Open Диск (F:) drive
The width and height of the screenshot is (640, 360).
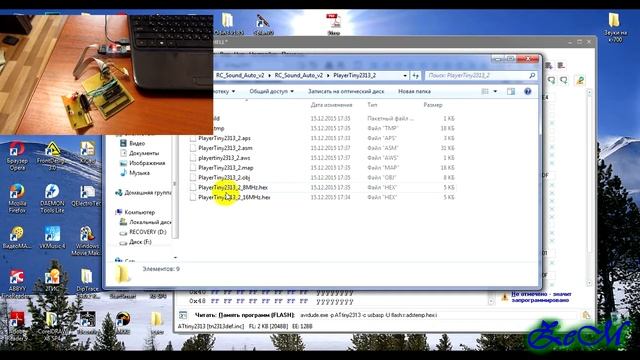tap(136, 242)
